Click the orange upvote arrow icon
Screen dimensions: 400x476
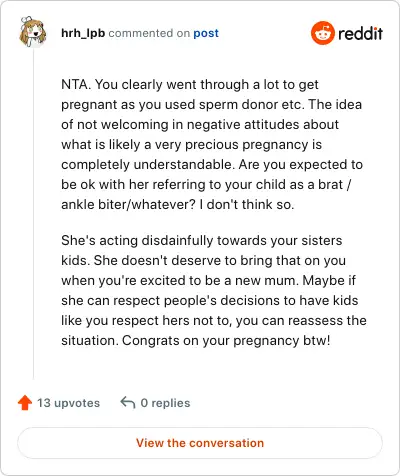[x=25, y=403]
